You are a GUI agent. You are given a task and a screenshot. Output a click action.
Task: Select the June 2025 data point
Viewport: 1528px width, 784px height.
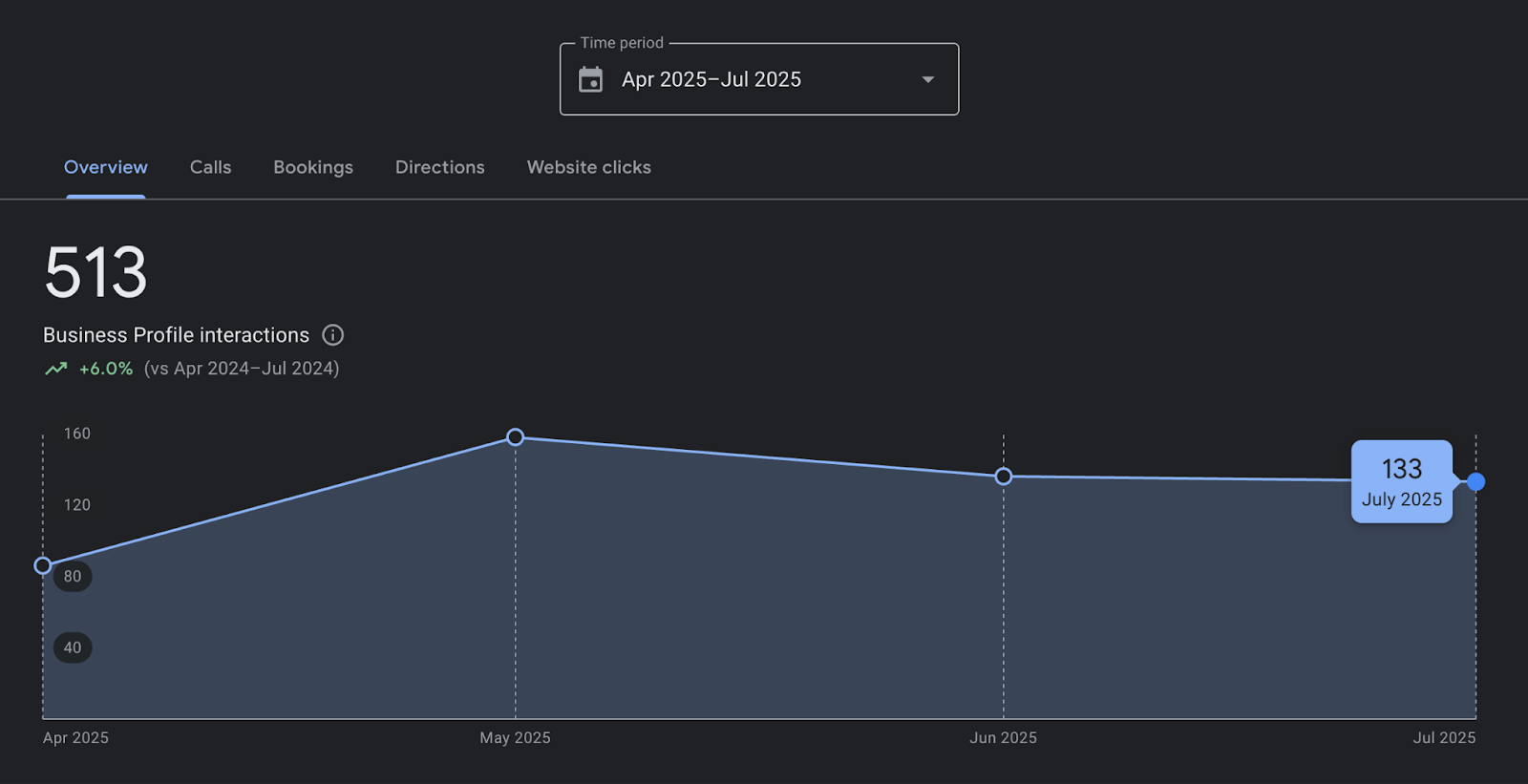tap(1003, 477)
